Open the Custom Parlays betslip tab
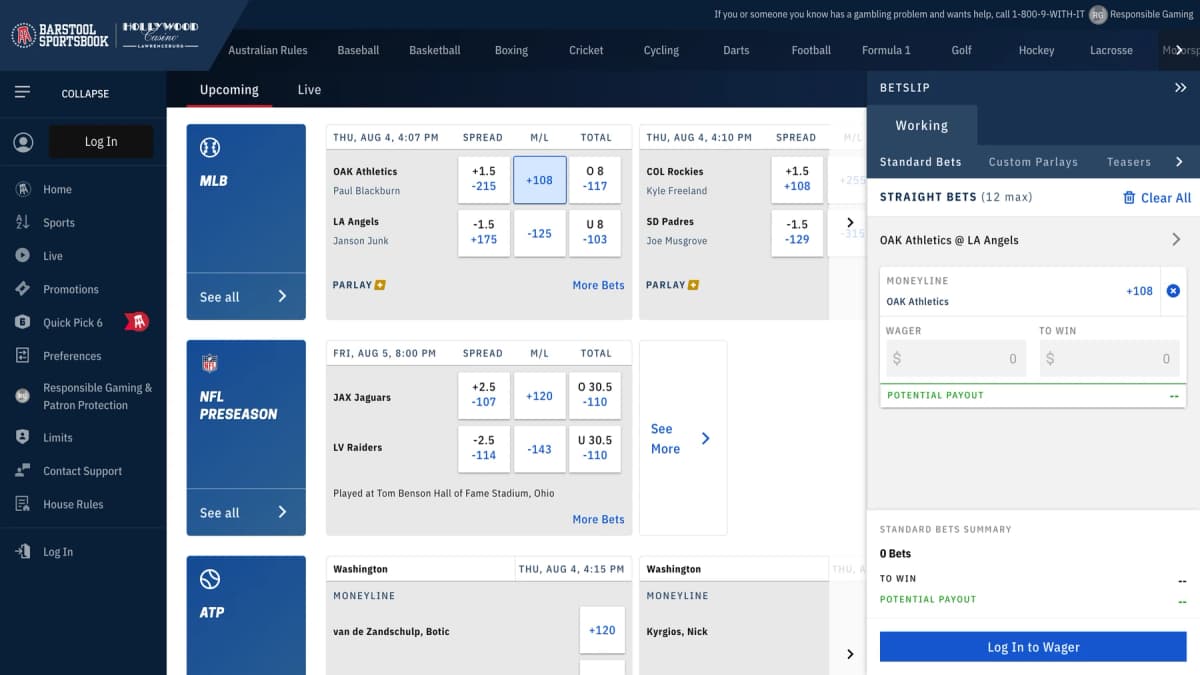Viewport: 1200px width, 675px height. pyautogui.click(x=1033, y=162)
